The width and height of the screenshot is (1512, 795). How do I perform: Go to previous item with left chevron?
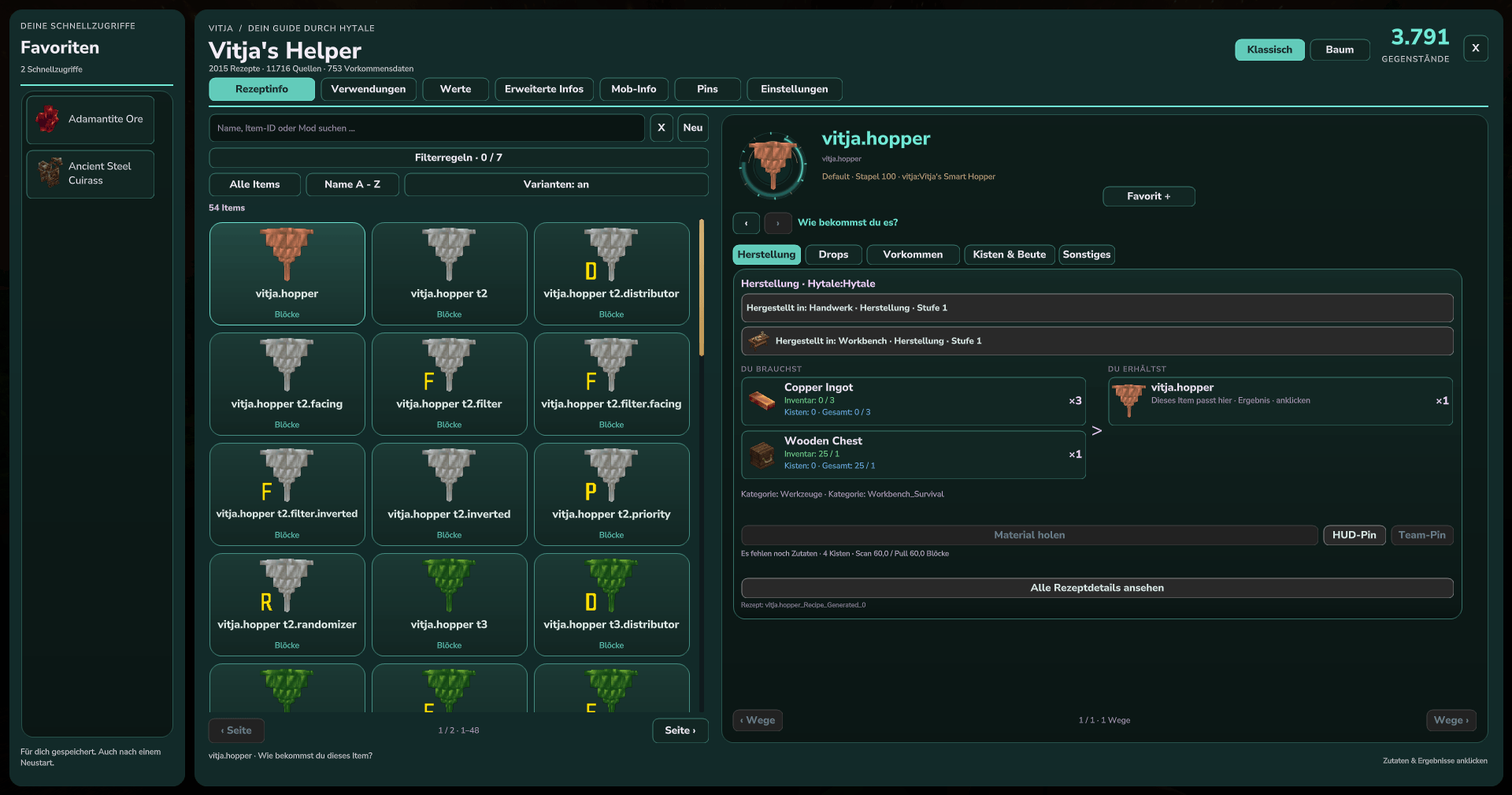click(x=746, y=223)
